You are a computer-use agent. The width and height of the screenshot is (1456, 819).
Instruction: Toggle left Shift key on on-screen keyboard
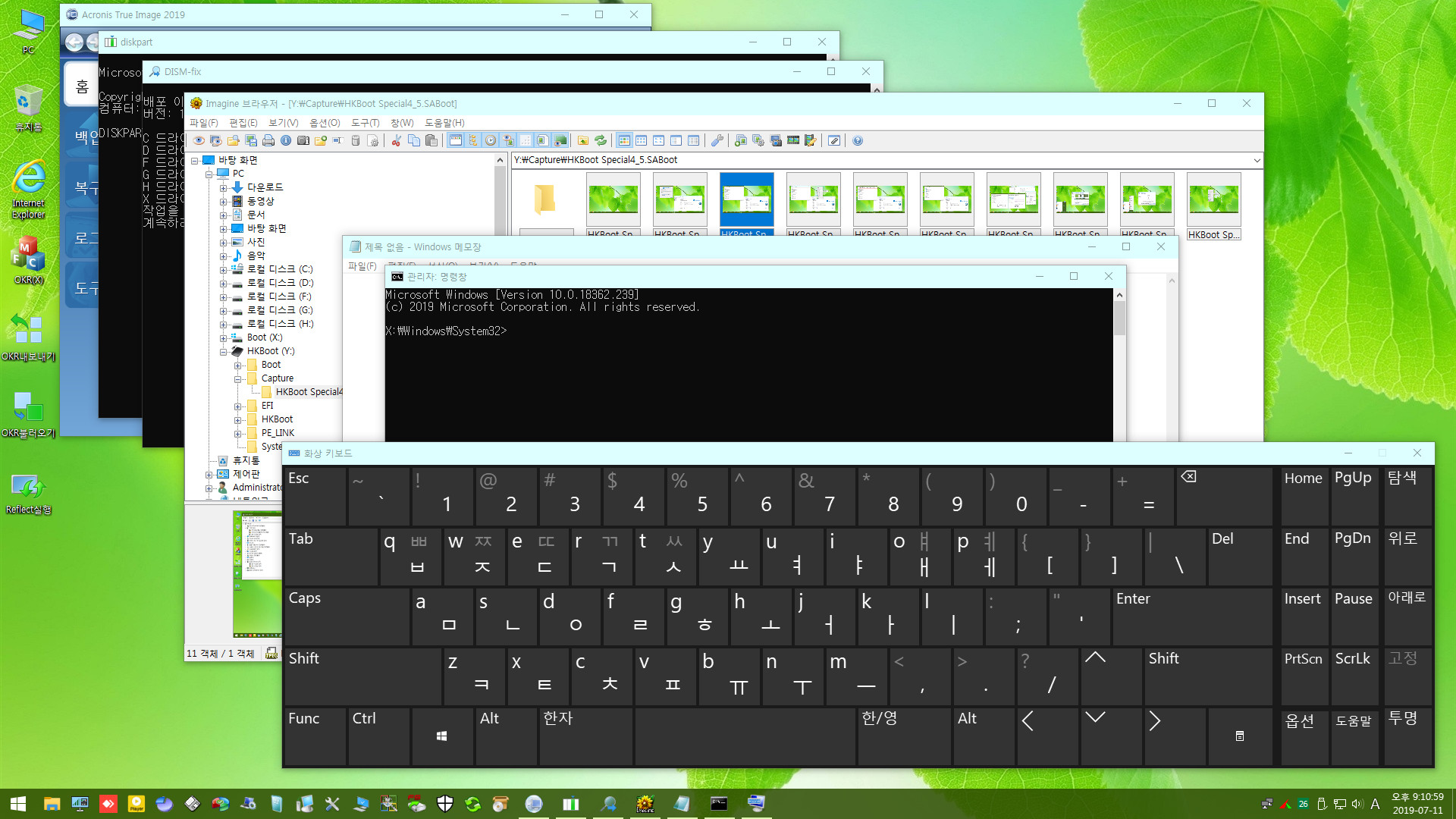coord(362,676)
